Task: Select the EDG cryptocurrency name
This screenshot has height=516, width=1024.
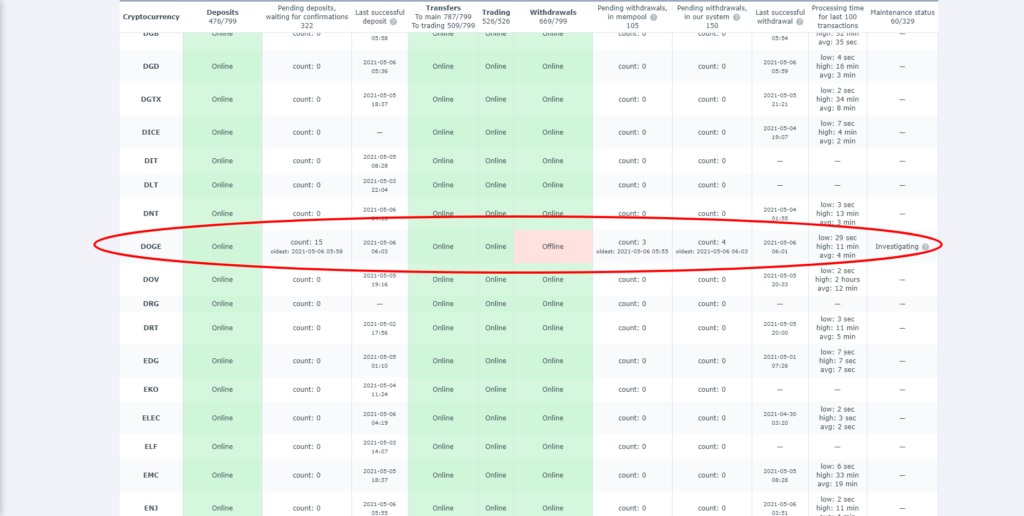Action: click(151, 361)
